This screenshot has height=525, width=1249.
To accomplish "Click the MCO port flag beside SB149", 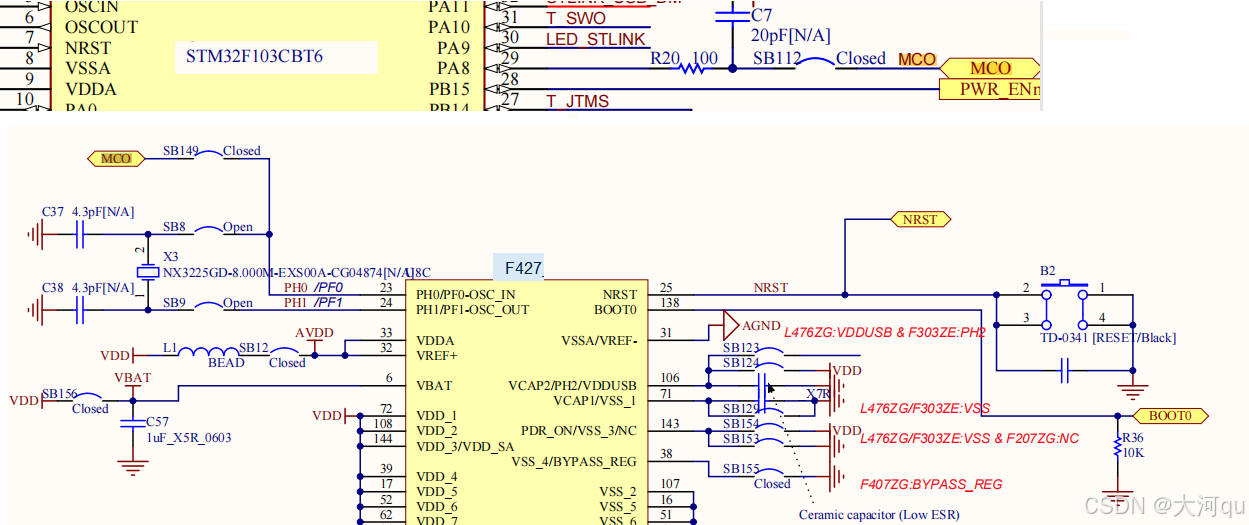I will 117,158.
